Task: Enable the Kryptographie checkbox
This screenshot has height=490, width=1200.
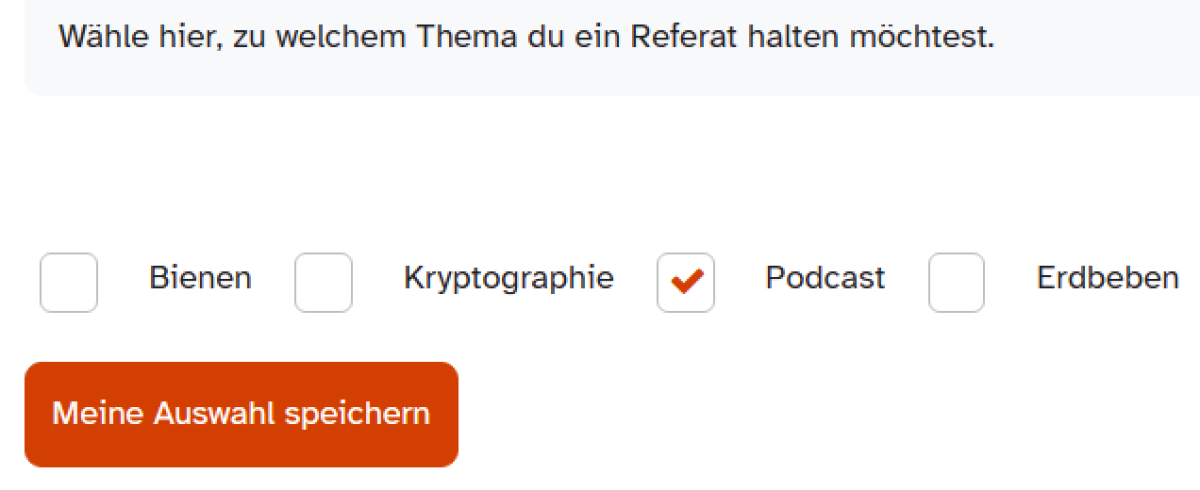Action: click(323, 283)
